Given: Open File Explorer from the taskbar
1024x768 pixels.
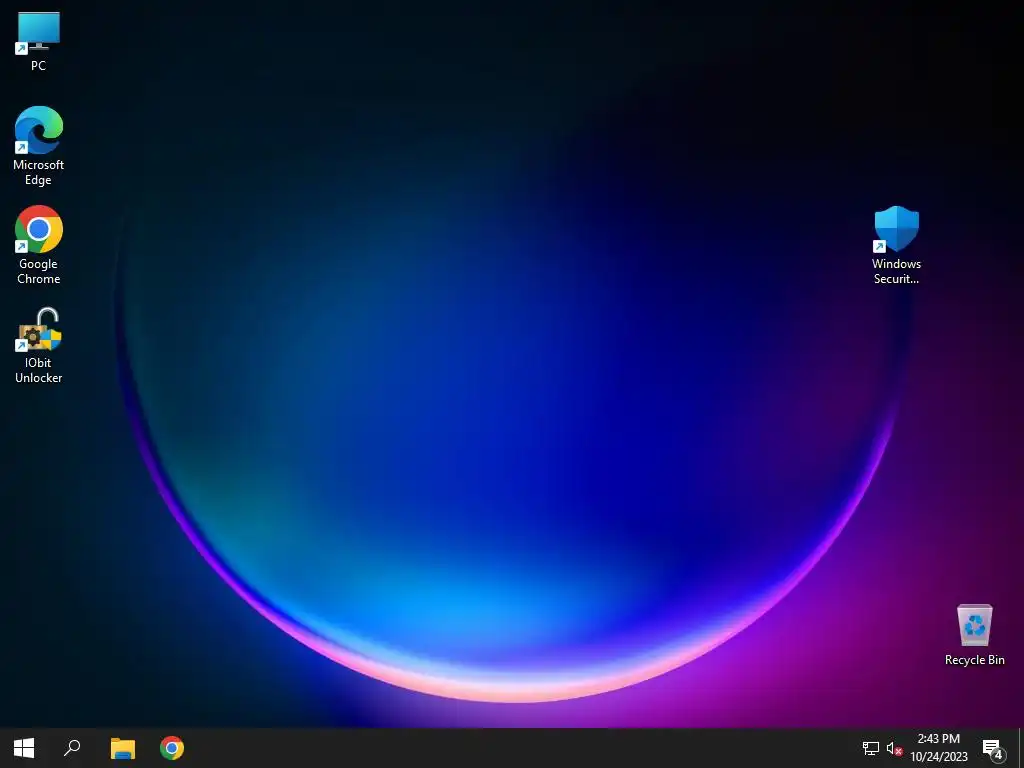Looking at the screenshot, I should [123, 748].
